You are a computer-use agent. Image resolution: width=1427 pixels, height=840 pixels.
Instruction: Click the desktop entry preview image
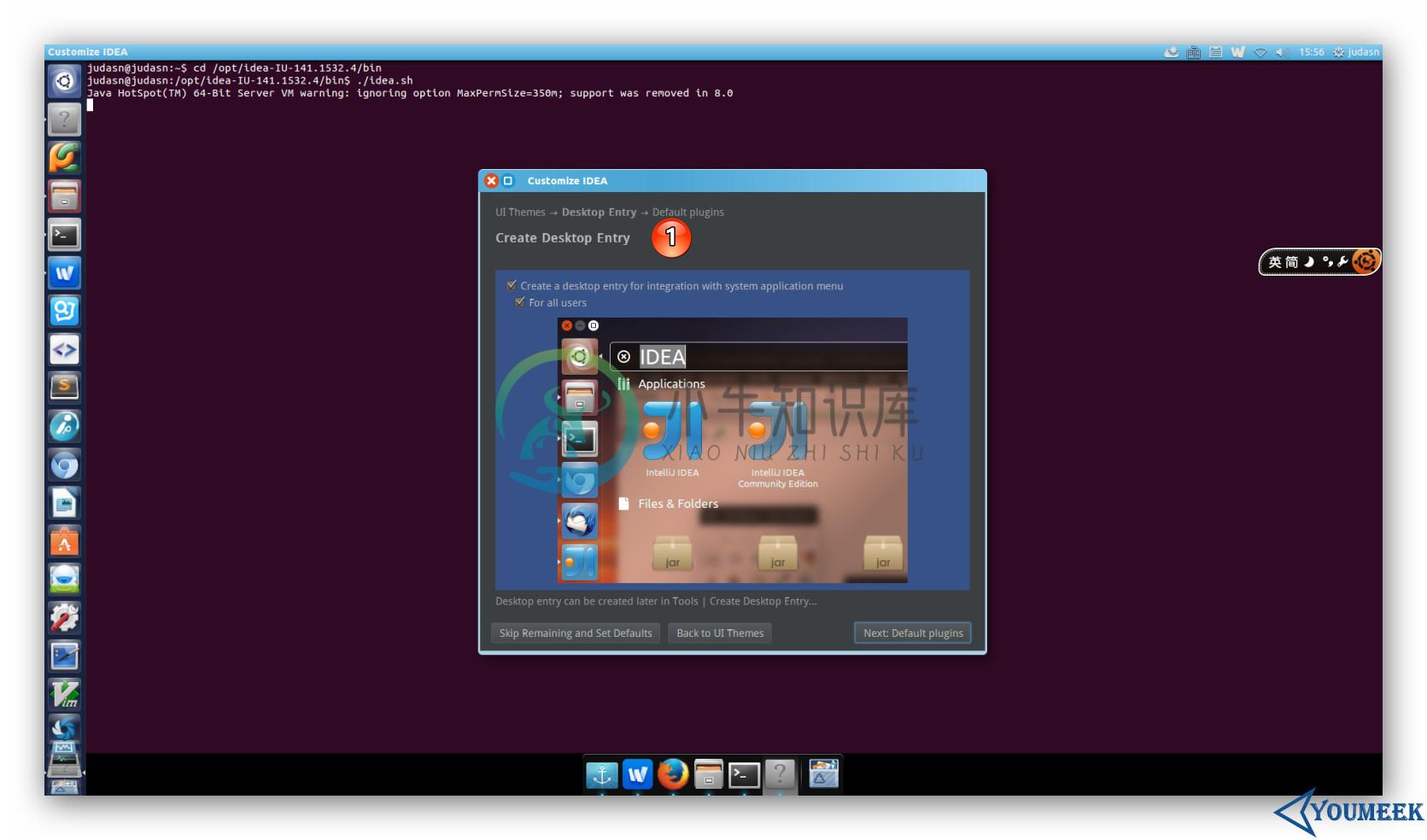click(x=733, y=451)
